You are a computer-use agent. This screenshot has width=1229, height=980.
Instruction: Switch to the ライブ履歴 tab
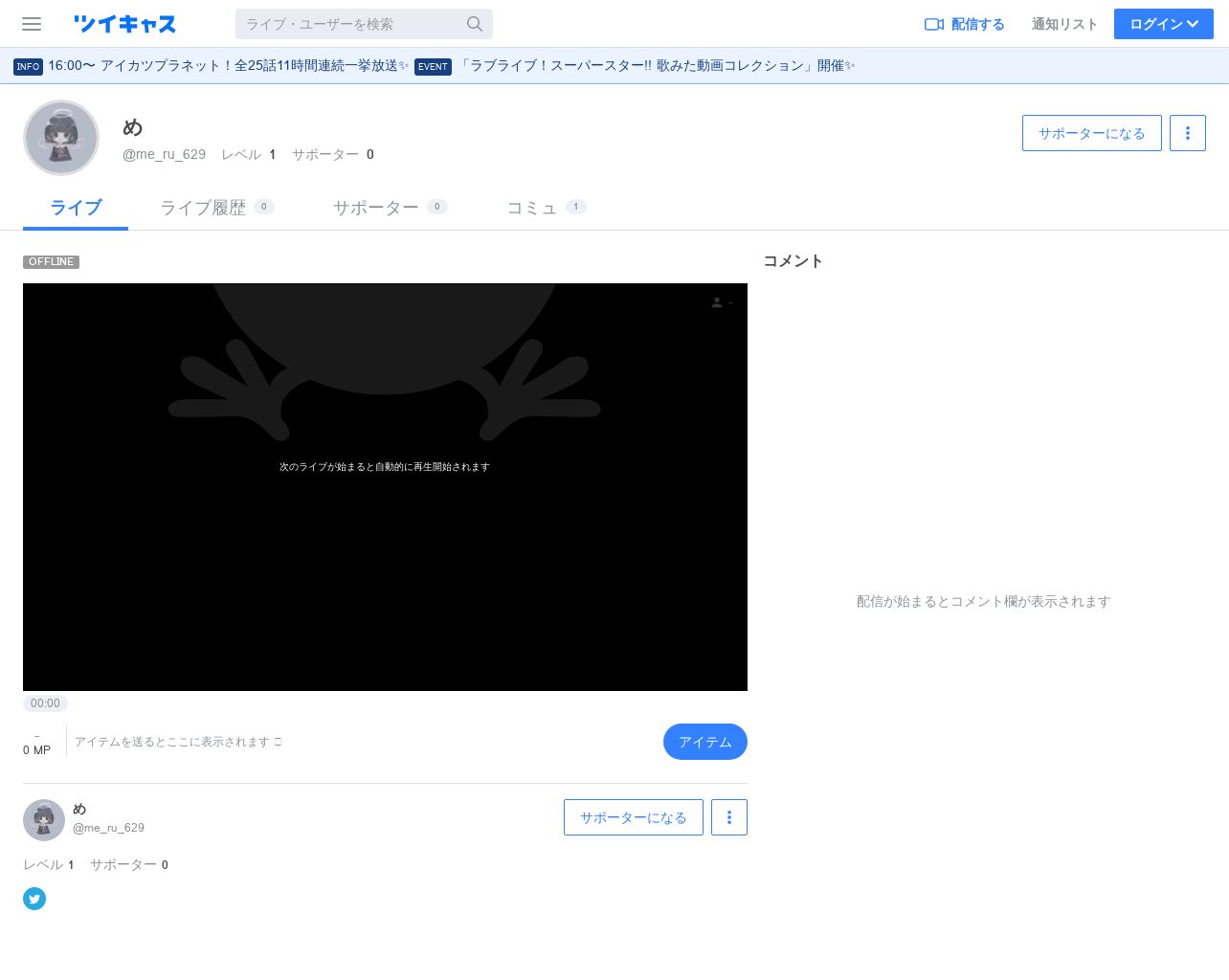click(217, 208)
